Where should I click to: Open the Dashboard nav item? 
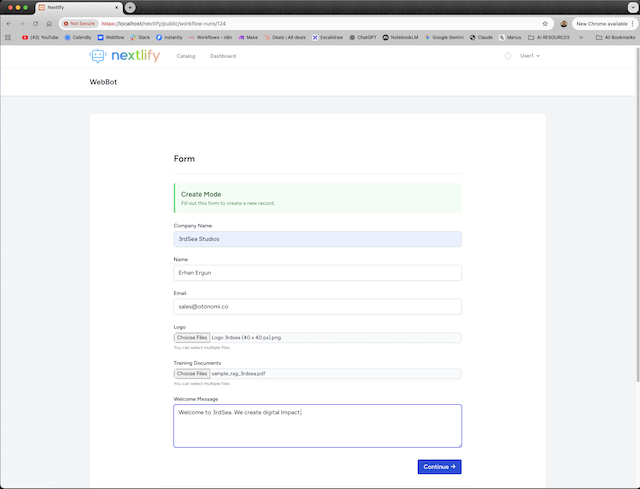tap(223, 56)
